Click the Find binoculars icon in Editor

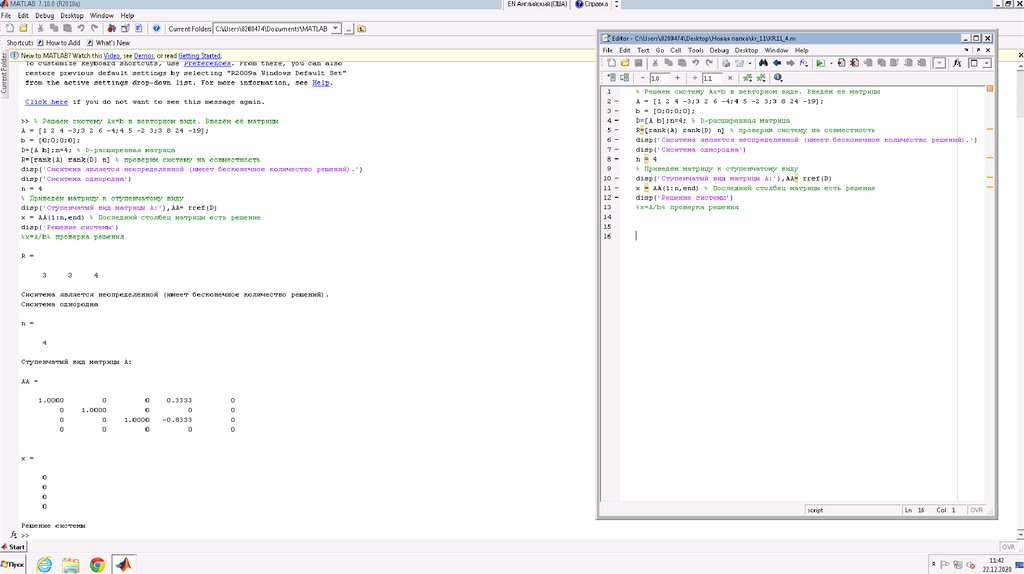pyautogui.click(x=762, y=63)
